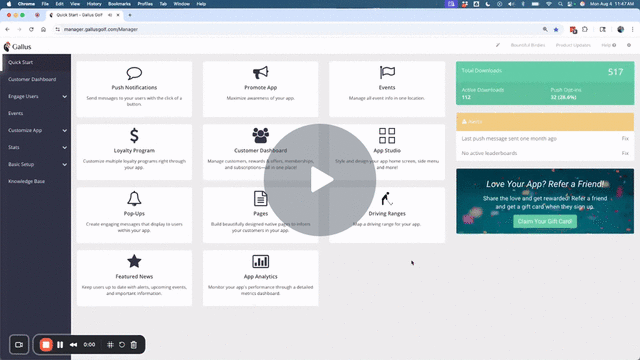Open the settings gear in page header
Screen dimensions: 640x360
coord(629,45)
